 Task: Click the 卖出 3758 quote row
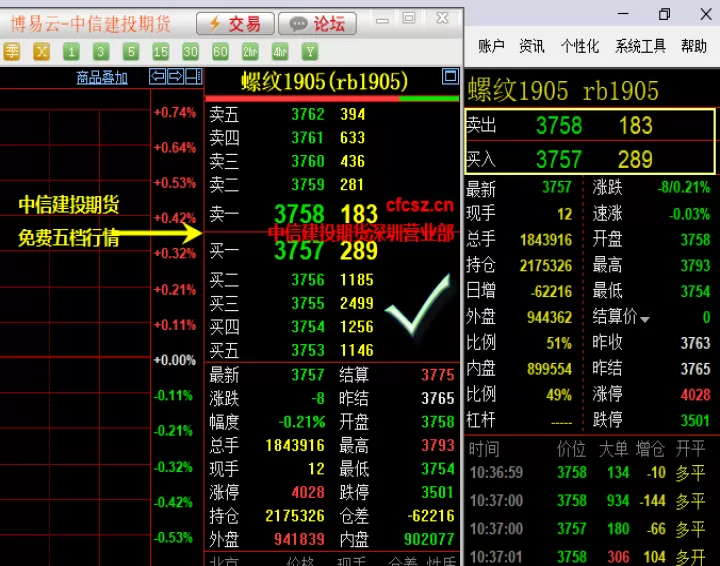[x=590, y=125]
